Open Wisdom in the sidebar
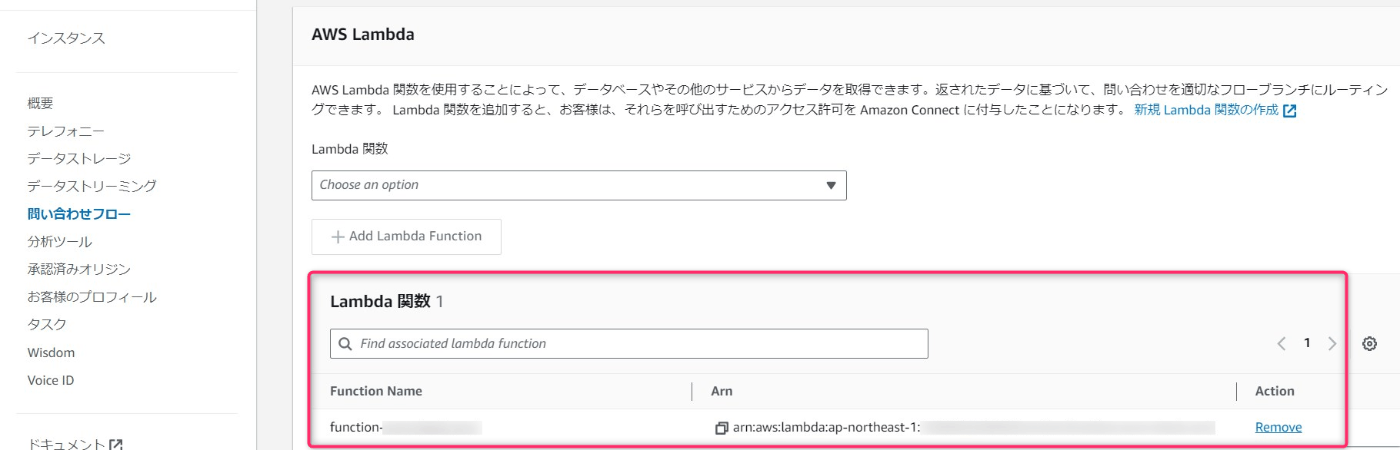1400x450 pixels. tap(51, 353)
